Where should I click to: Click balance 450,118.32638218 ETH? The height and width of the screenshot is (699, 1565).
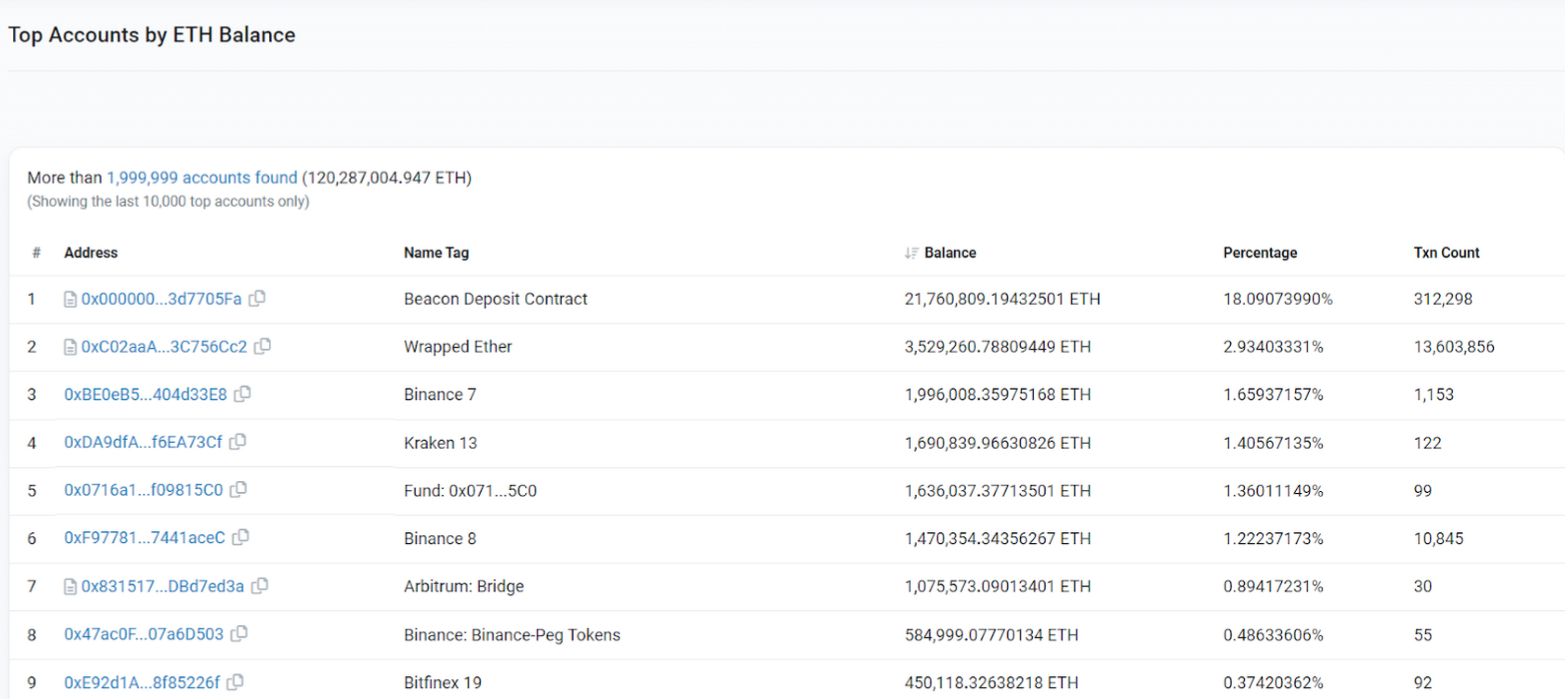click(991, 682)
